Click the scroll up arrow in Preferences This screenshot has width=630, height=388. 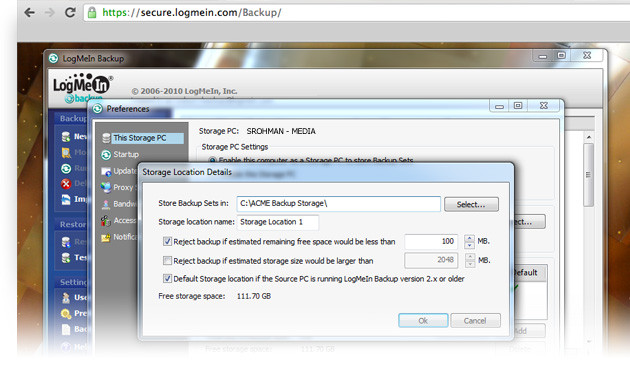589,137
